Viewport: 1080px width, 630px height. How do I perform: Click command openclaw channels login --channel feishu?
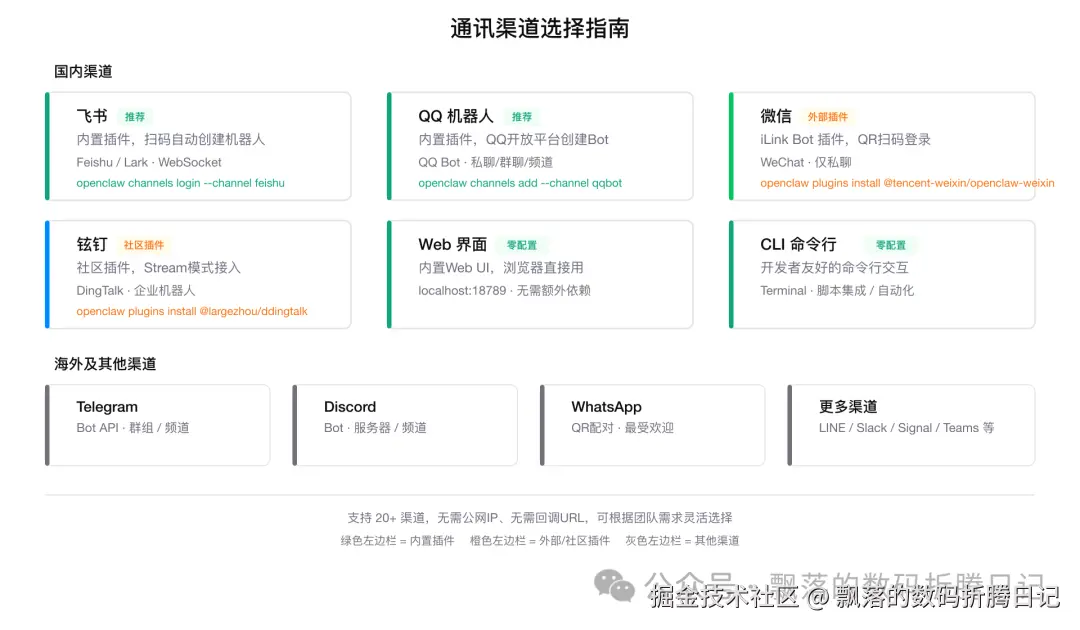click(x=180, y=183)
